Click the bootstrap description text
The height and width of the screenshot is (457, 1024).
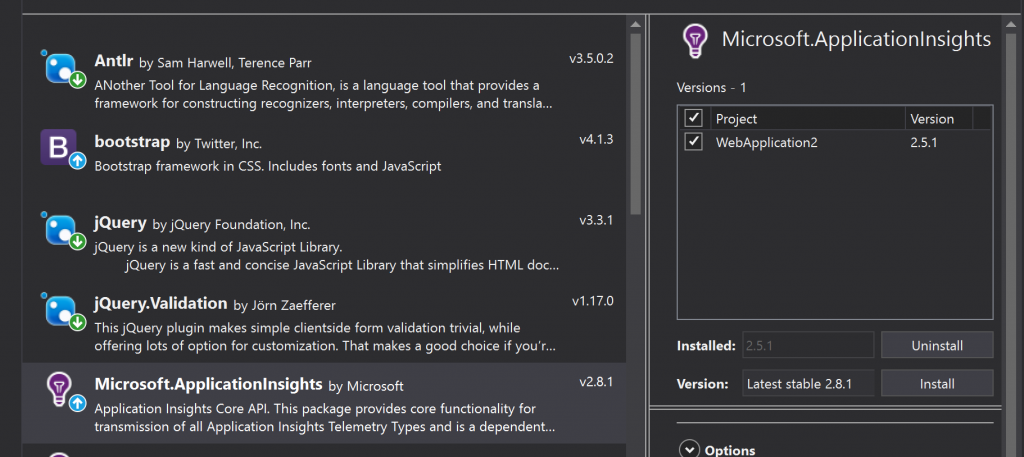(268, 166)
